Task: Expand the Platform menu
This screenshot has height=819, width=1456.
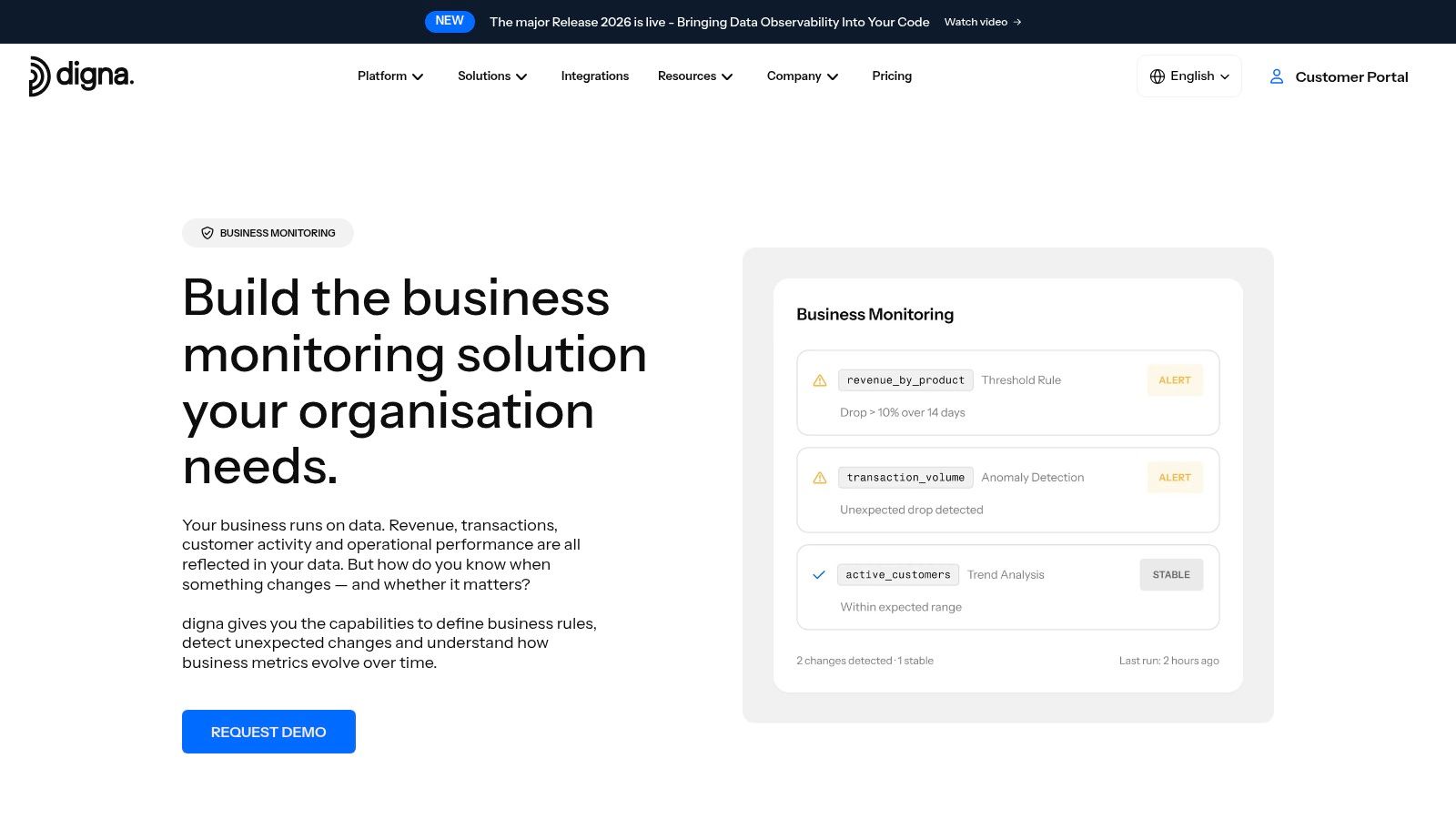Action: click(x=390, y=76)
